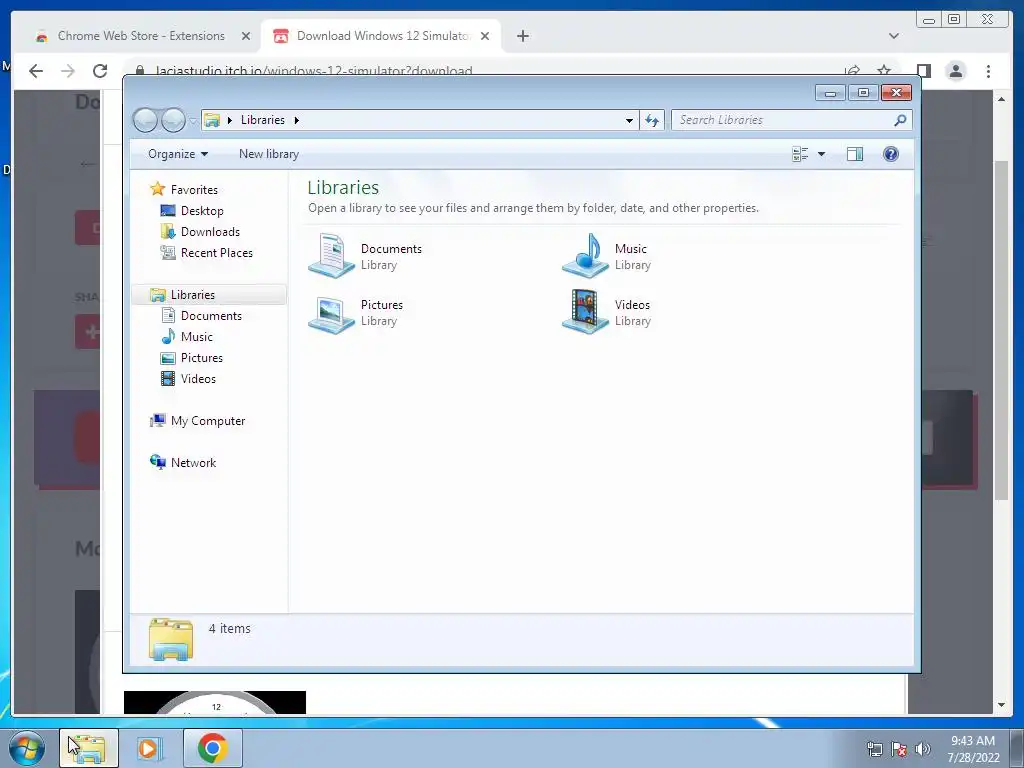
Task: Open Network in navigation pane
Action: pos(193,462)
